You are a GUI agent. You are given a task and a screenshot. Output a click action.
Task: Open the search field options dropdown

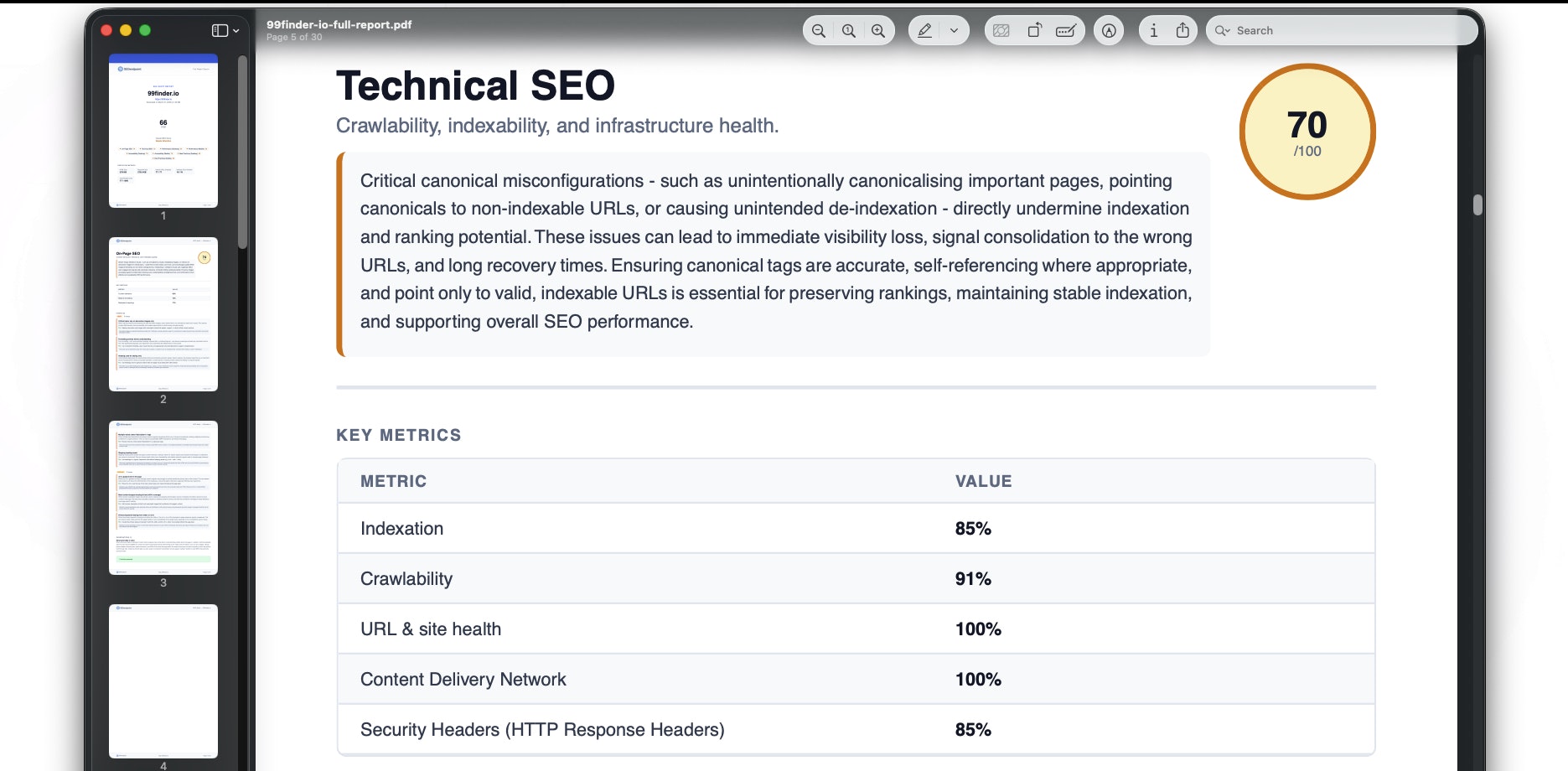click(1228, 30)
